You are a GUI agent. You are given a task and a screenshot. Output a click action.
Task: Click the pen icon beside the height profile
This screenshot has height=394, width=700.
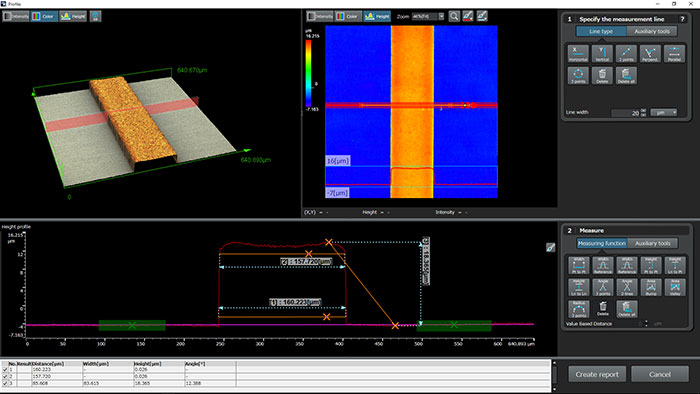550,247
